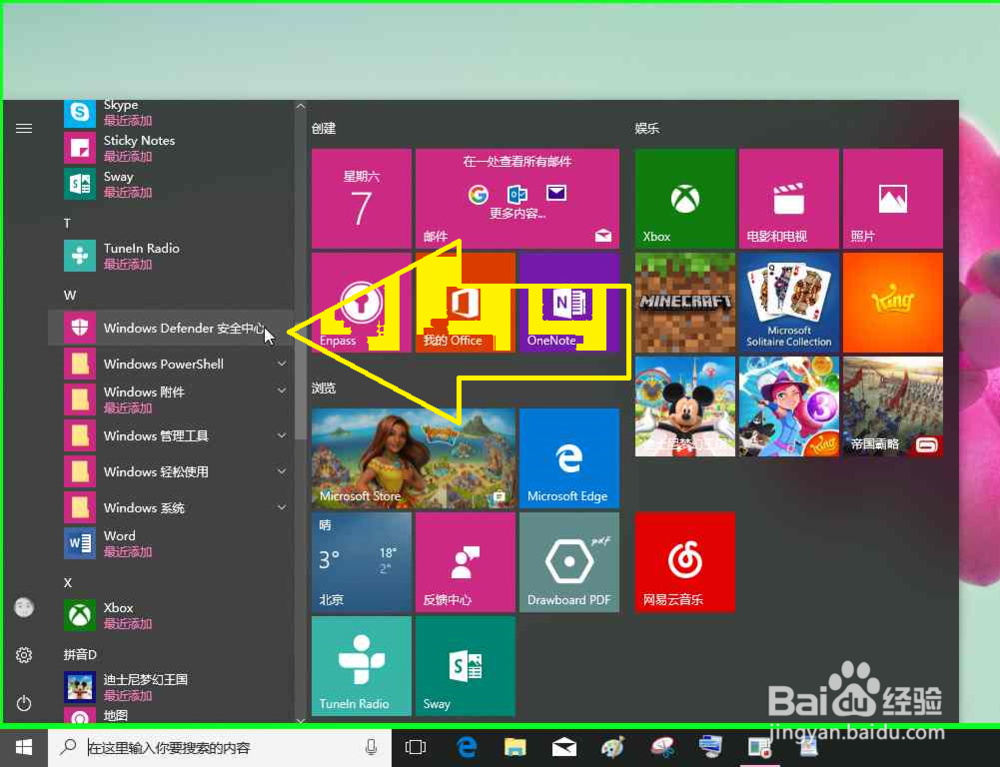Open Settings gear in Start menu
The width and height of the screenshot is (1000, 767).
24,655
